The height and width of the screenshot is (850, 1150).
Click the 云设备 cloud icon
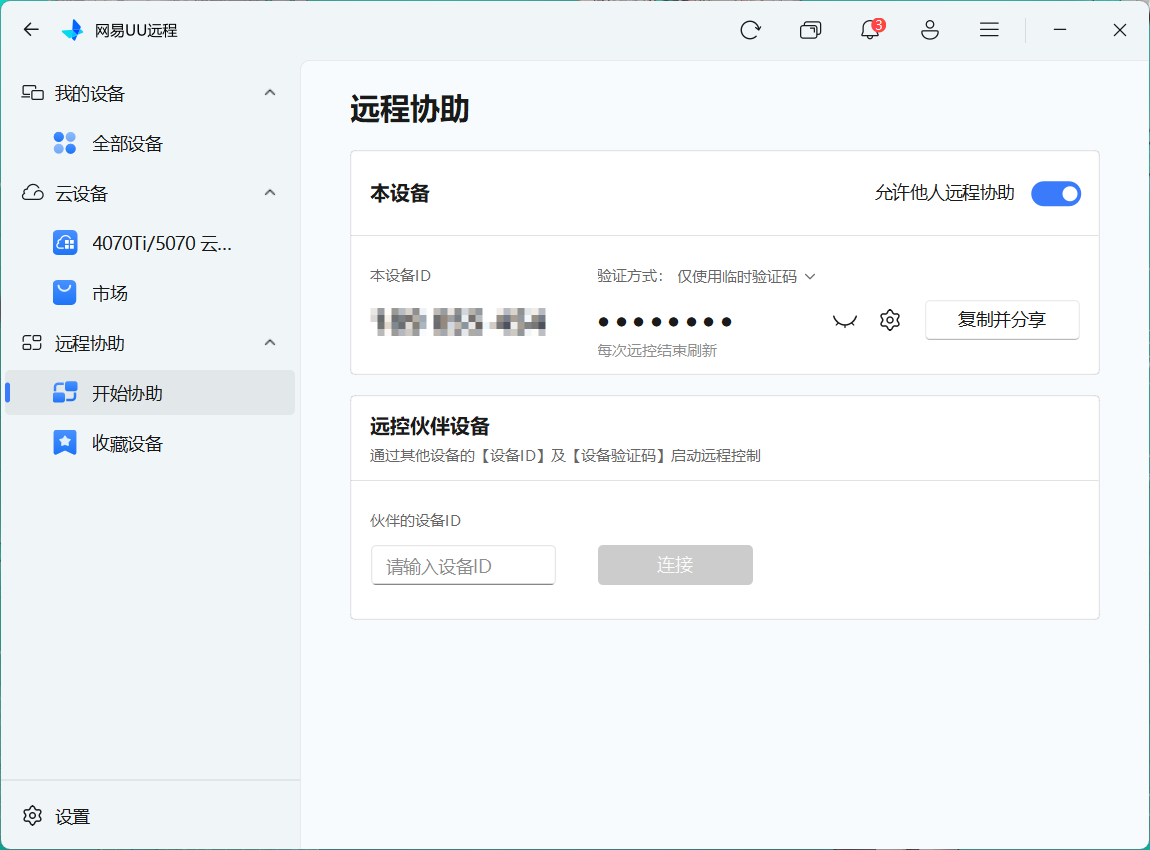[x=32, y=193]
